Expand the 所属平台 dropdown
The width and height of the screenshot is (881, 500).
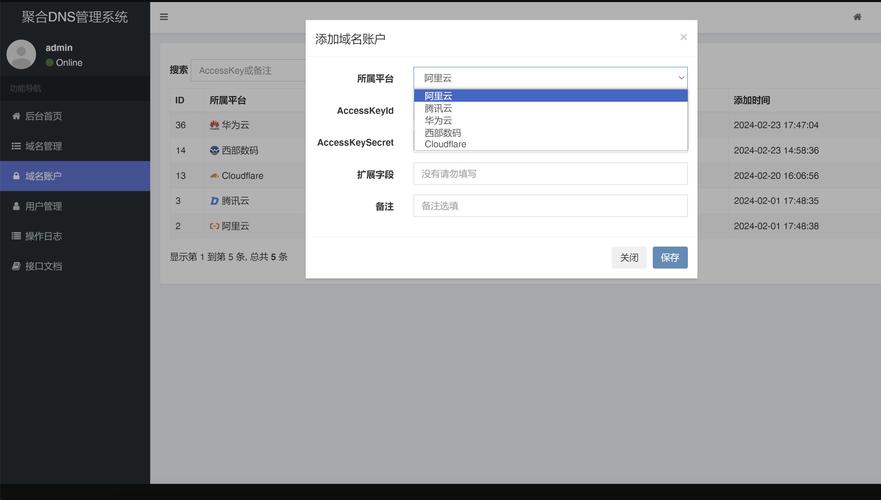point(550,78)
